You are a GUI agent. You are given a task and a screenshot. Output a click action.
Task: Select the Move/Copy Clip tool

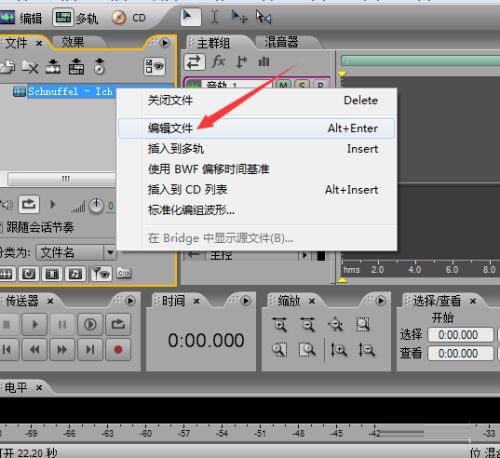tap(239, 17)
